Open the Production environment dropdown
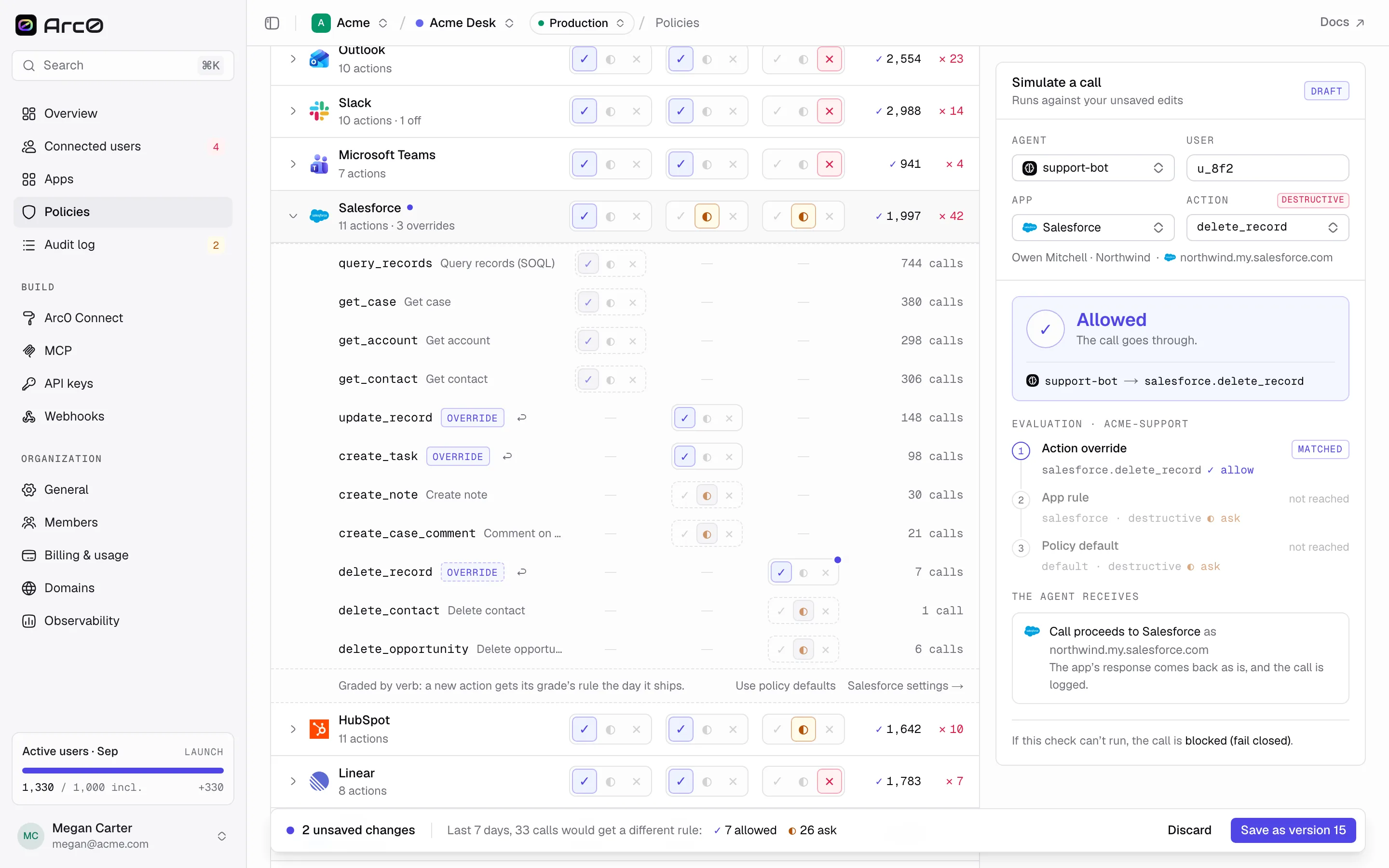1389x868 pixels. (x=582, y=23)
